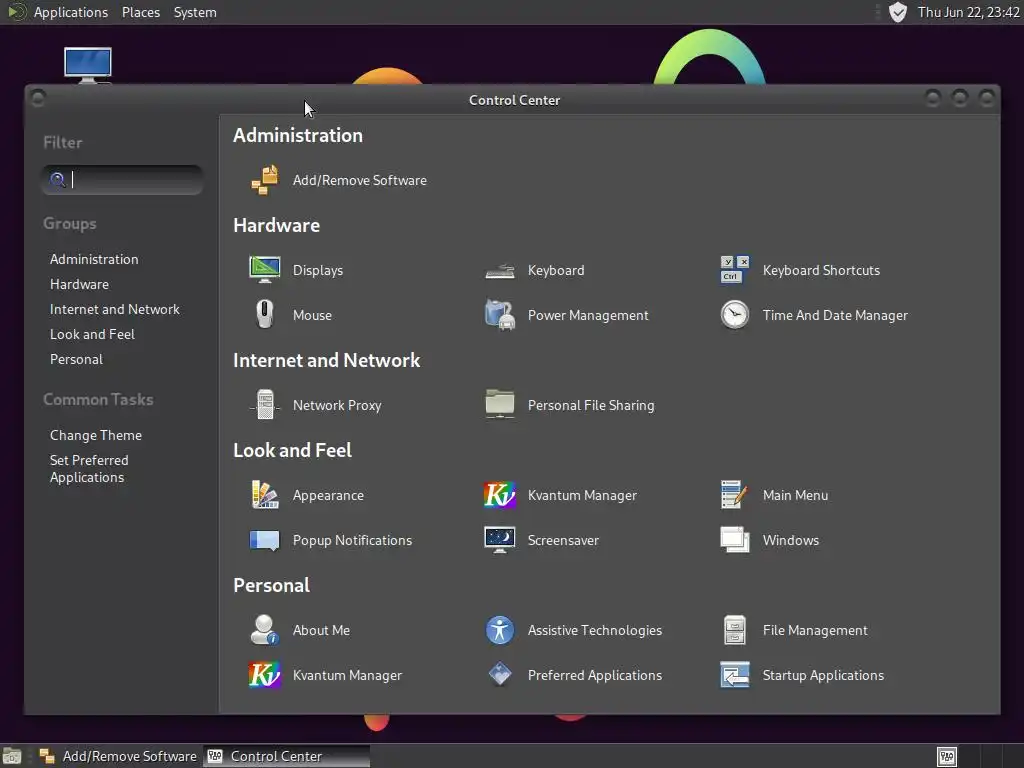
Task: Open the Appearance icon
Action: 264,495
